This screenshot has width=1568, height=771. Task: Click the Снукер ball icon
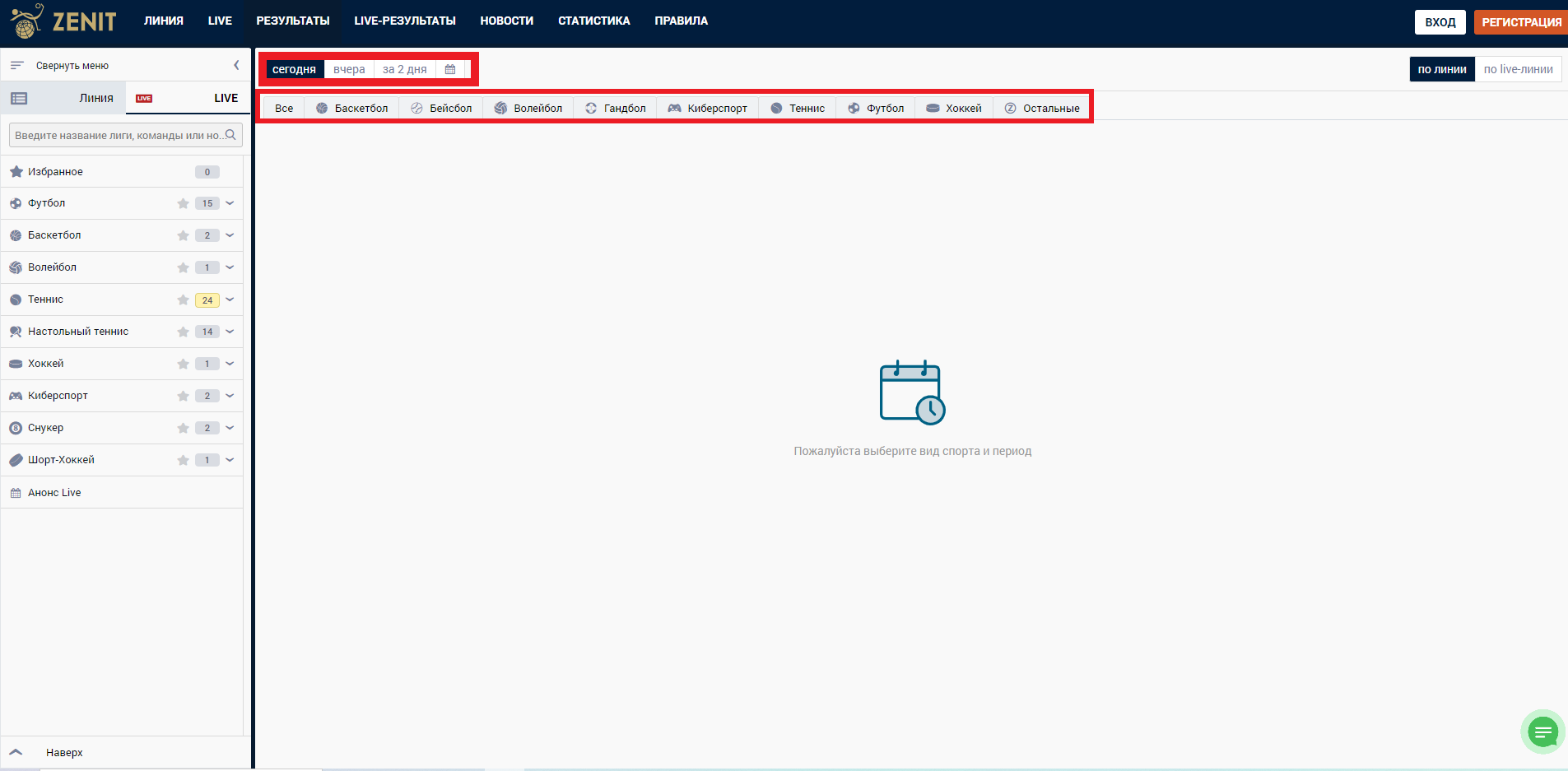[16, 428]
